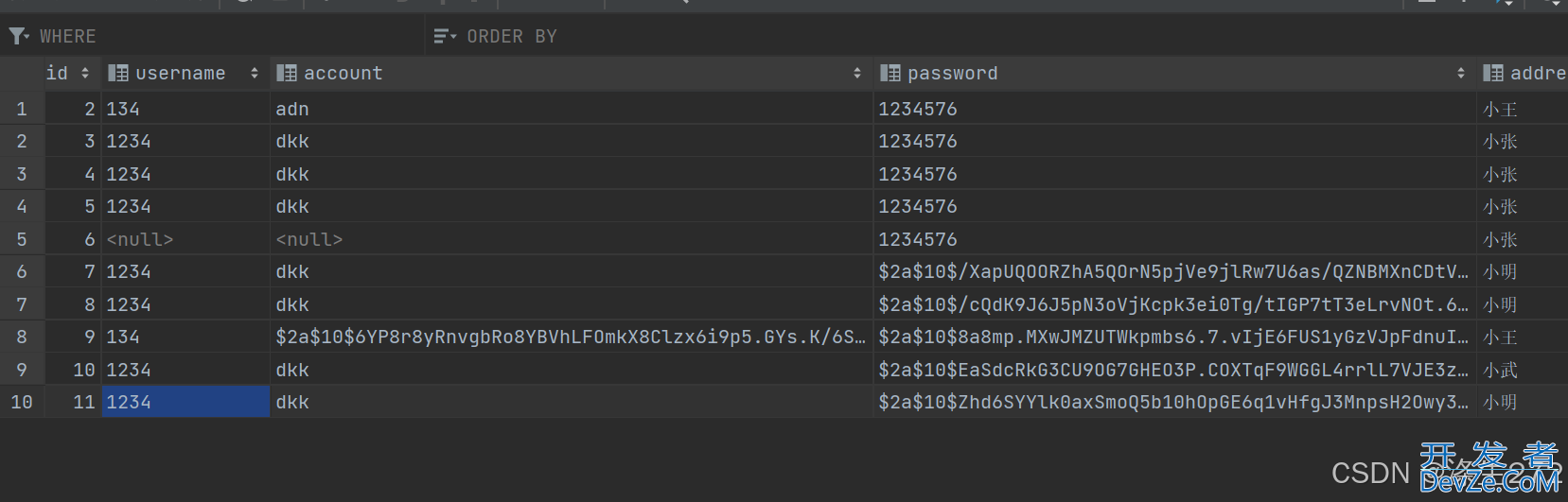The height and width of the screenshot is (502, 1568).
Task: Select row number 1 header
Action: pos(22,109)
